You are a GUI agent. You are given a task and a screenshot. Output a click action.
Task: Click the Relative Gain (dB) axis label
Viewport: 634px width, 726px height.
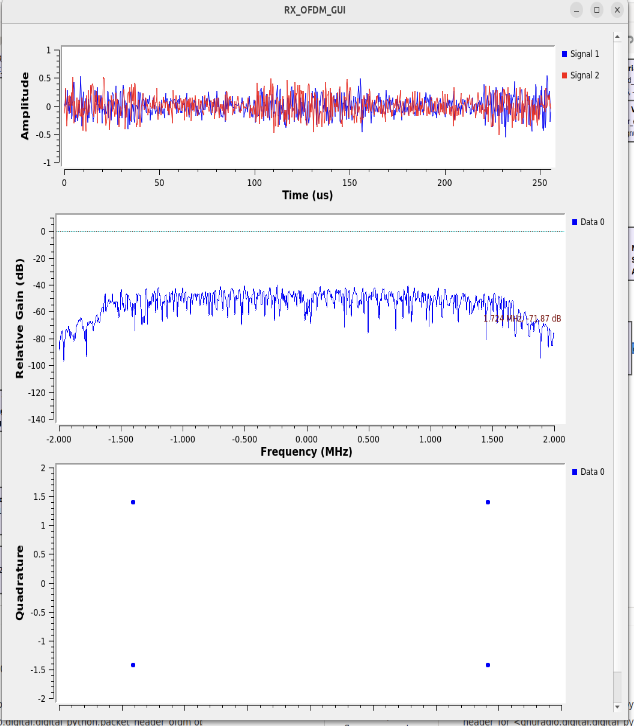[x=20, y=318]
